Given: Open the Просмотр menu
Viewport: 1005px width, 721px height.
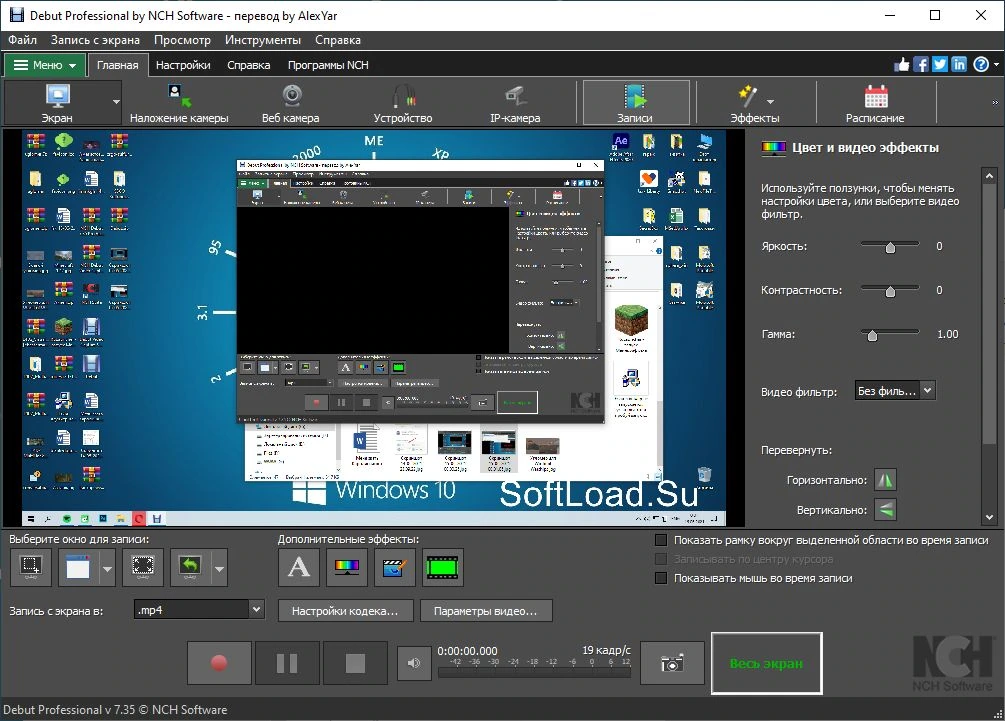Looking at the screenshot, I should pos(182,40).
